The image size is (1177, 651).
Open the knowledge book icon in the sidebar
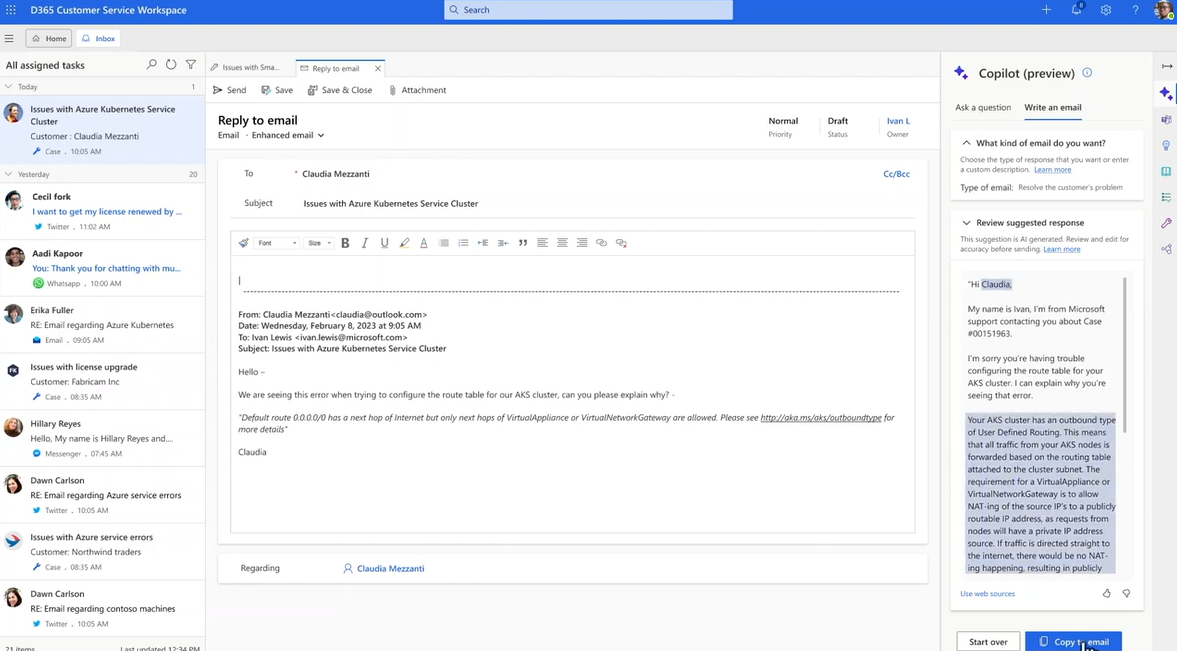[1166, 171]
